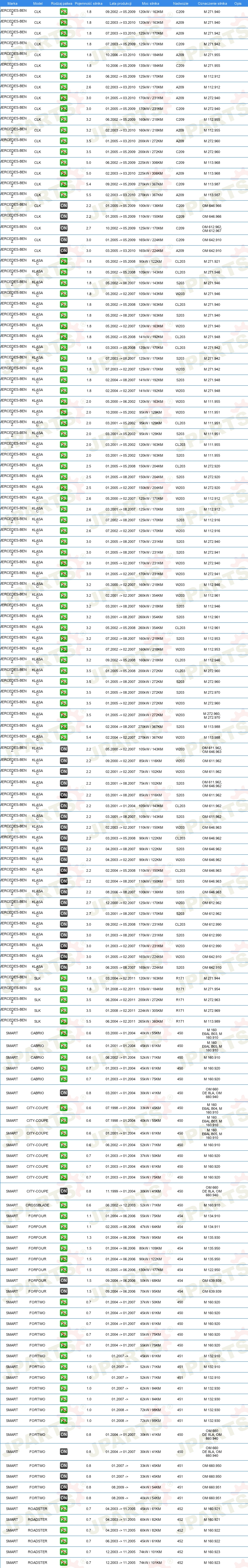
Task: Click the diesel ON icon for FORFOUR 50kW / 68KM
Action: (63, 1281)
